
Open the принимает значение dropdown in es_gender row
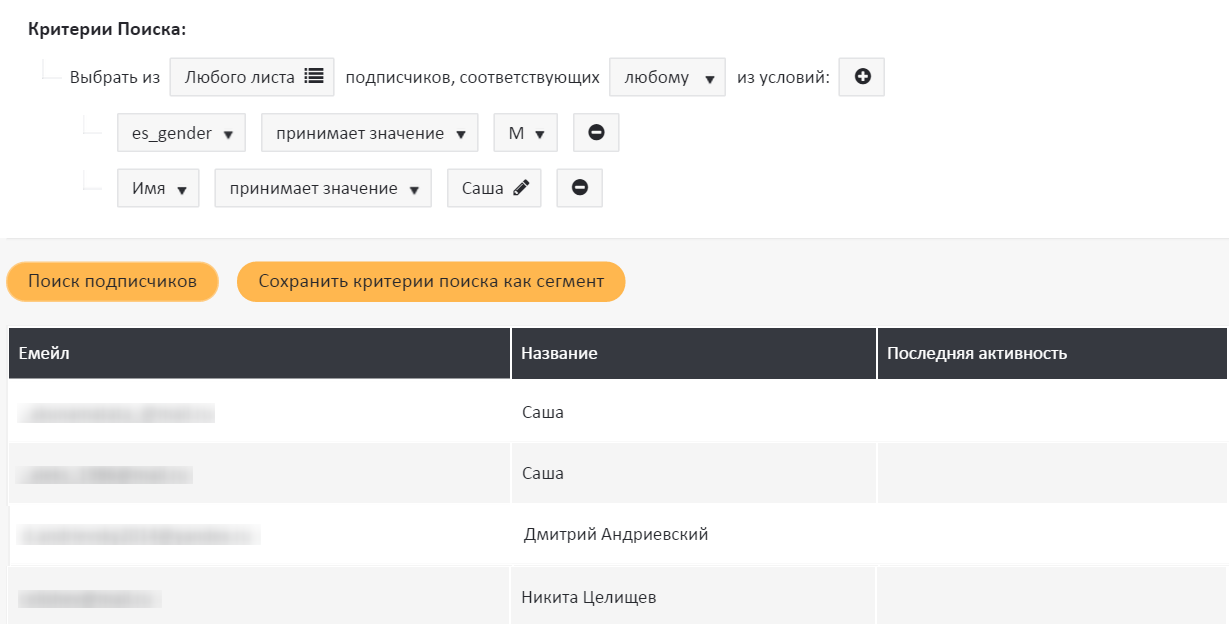369,133
